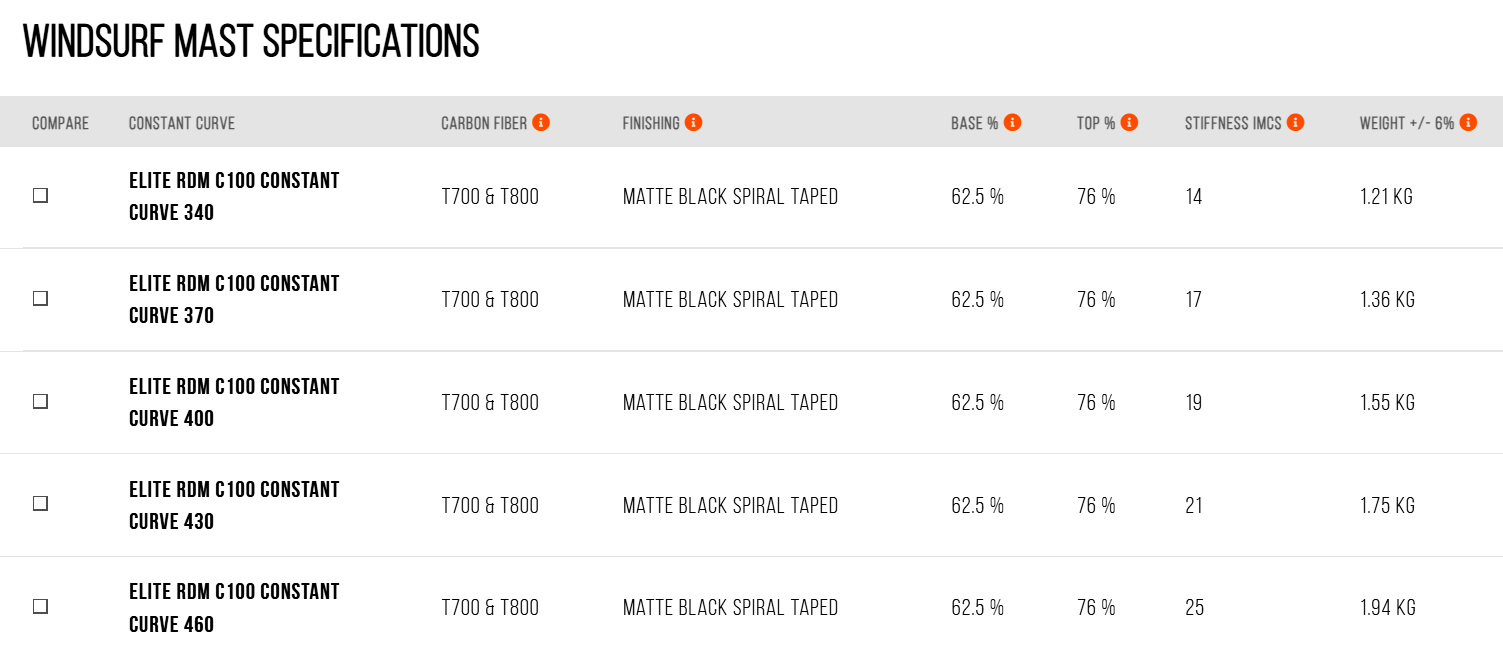The height and width of the screenshot is (645, 1503).
Task: Click the Compare column header
Action: (x=60, y=123)
